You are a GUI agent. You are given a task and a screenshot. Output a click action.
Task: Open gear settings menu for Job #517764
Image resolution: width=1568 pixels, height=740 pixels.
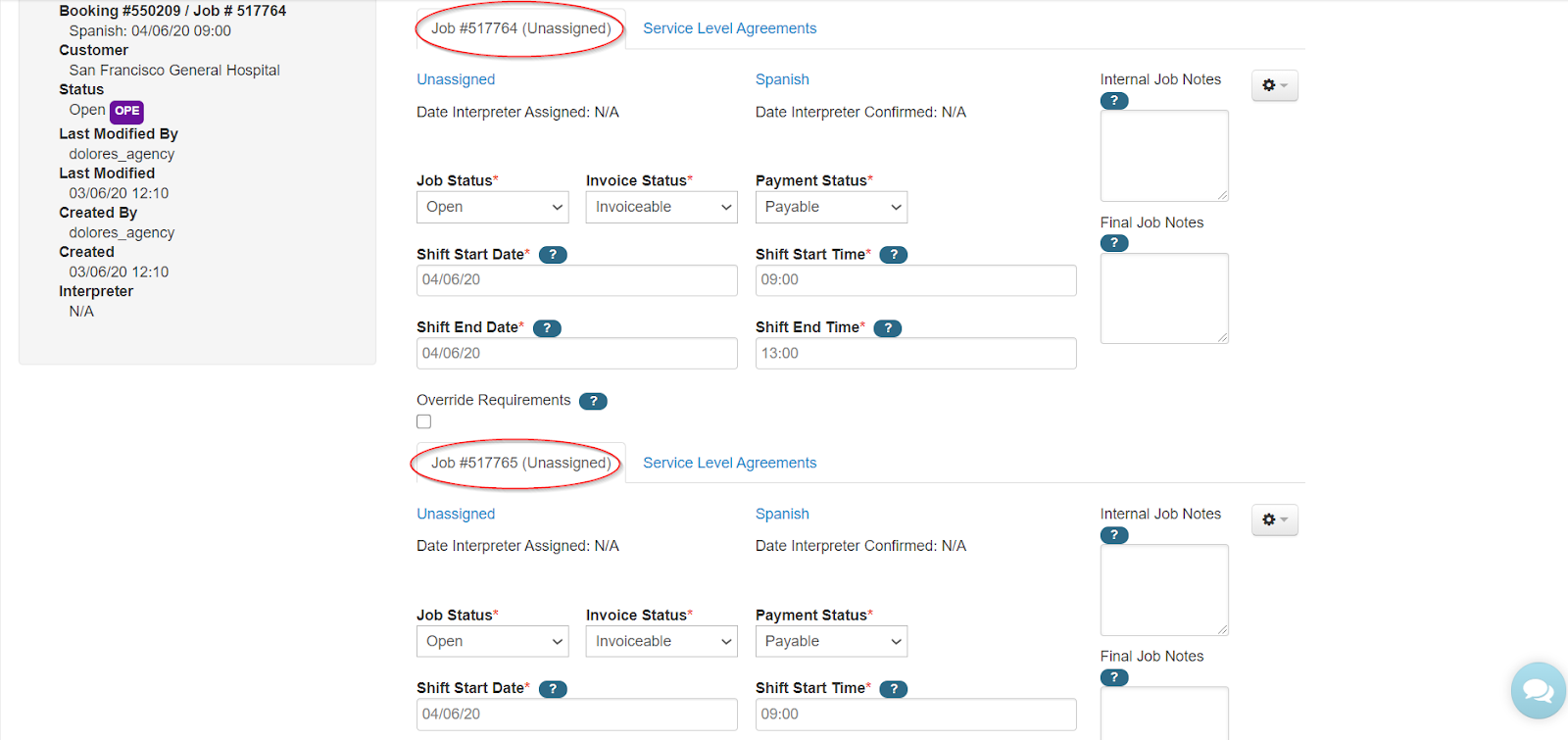[x=1274, y=86]
